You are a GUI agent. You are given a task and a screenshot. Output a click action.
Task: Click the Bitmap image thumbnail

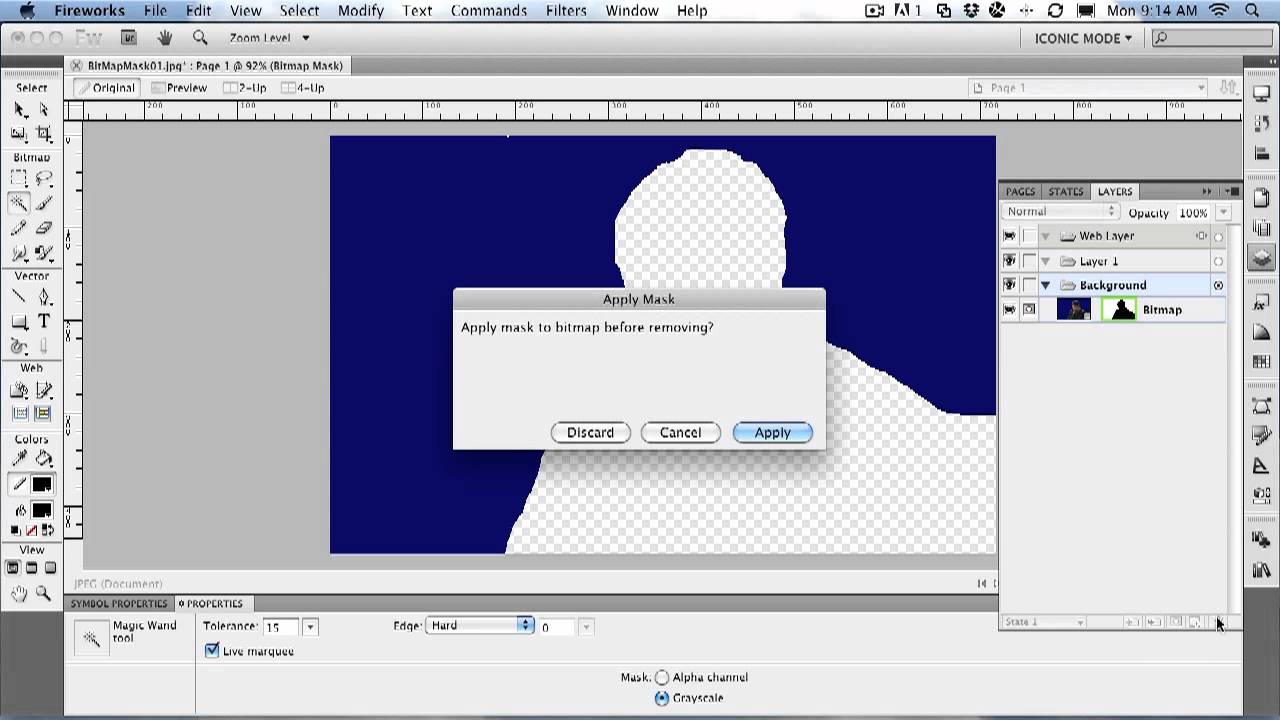click(1074, 310)
